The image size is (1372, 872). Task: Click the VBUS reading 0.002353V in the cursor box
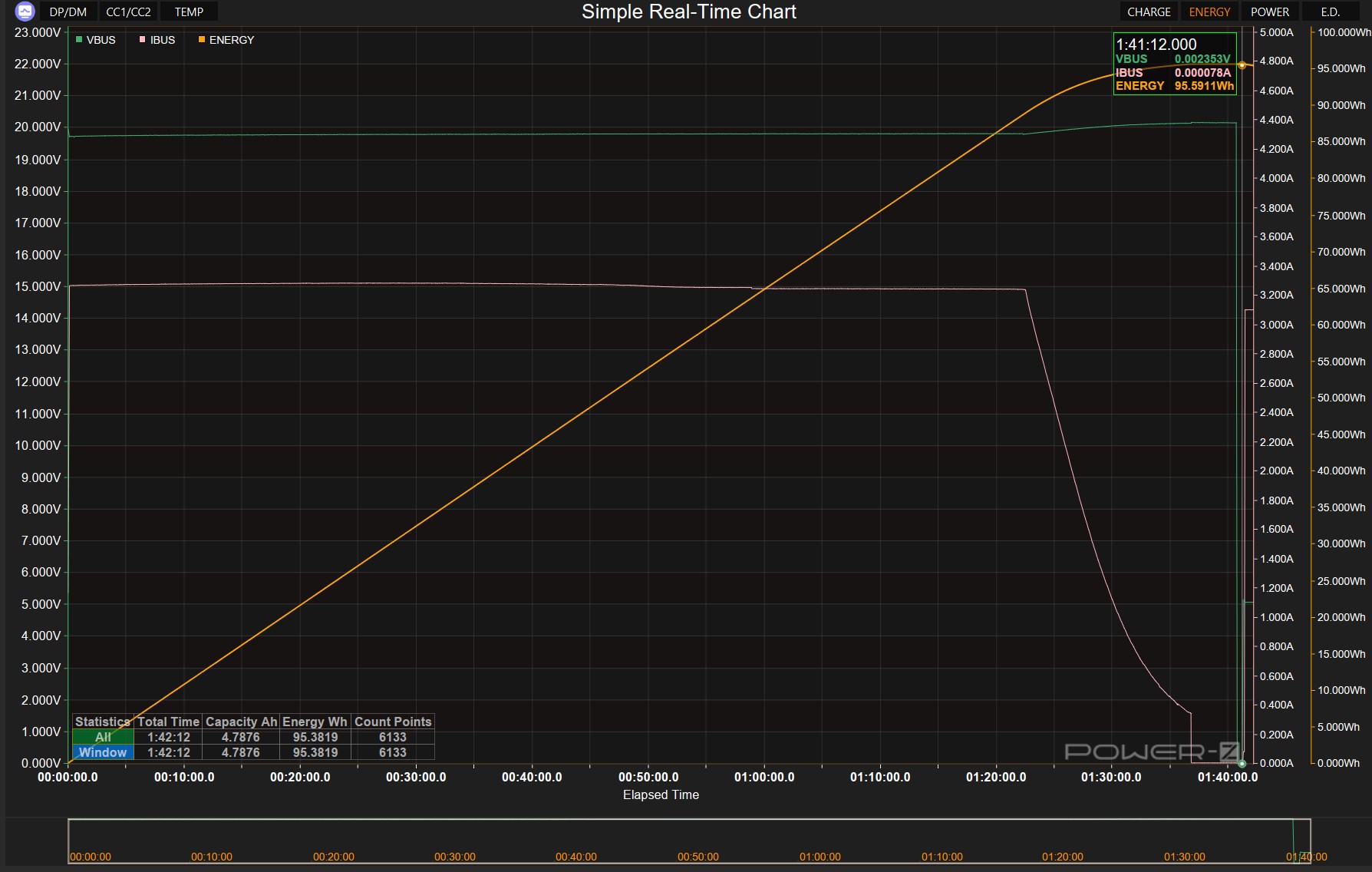tap(1202, 59)
